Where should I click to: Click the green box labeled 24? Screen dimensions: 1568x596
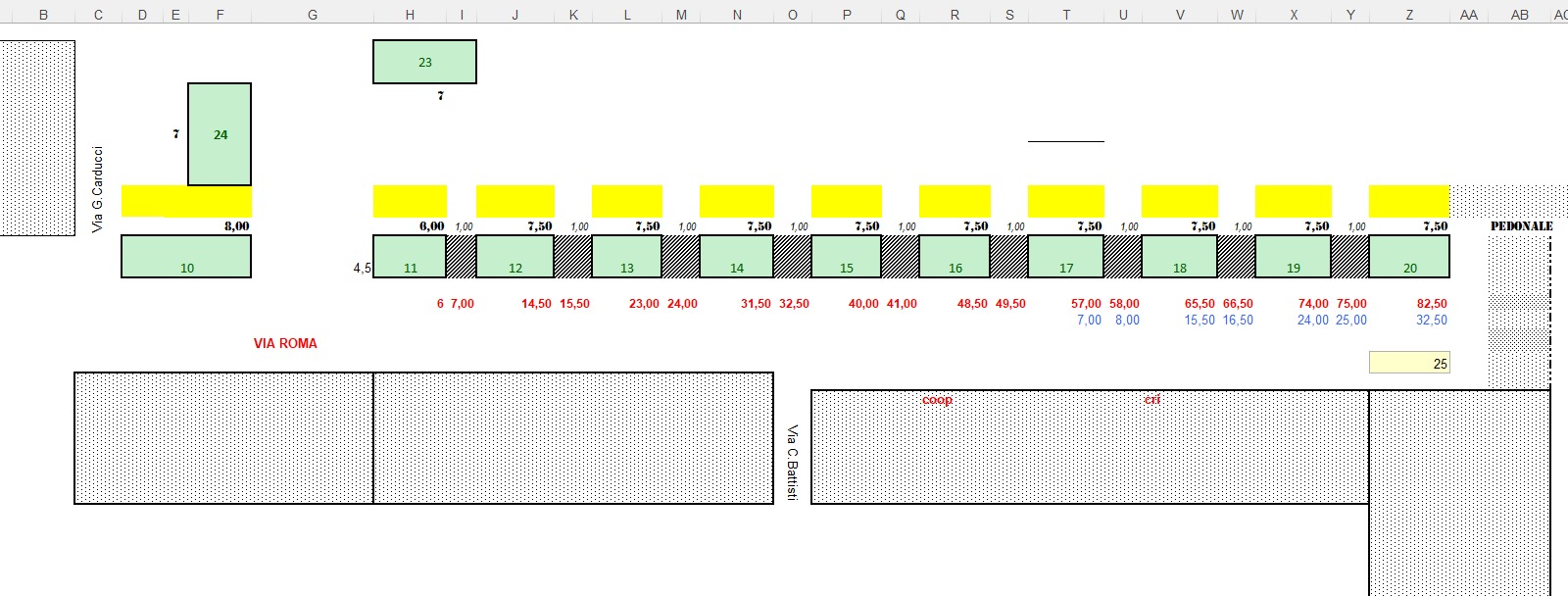[x=220, y=134]
